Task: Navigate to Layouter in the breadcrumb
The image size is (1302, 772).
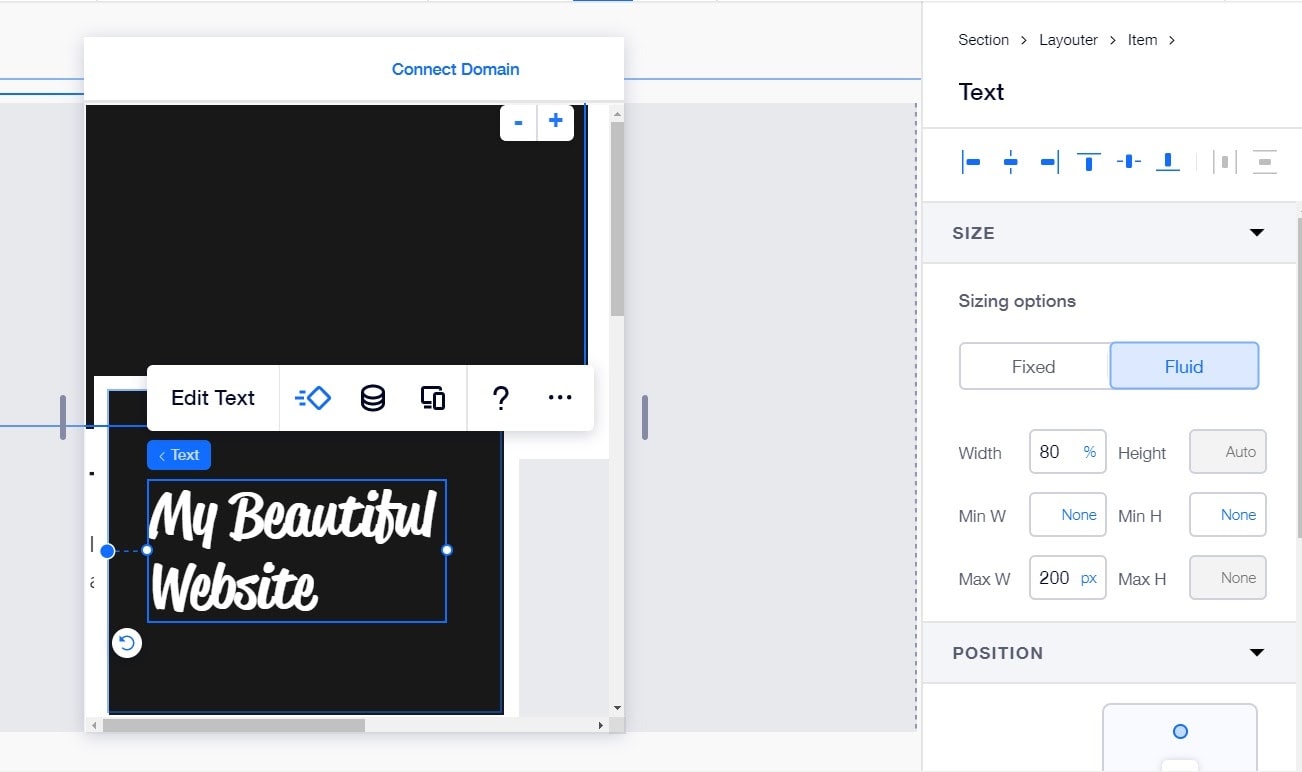Action: (1067, 39)
